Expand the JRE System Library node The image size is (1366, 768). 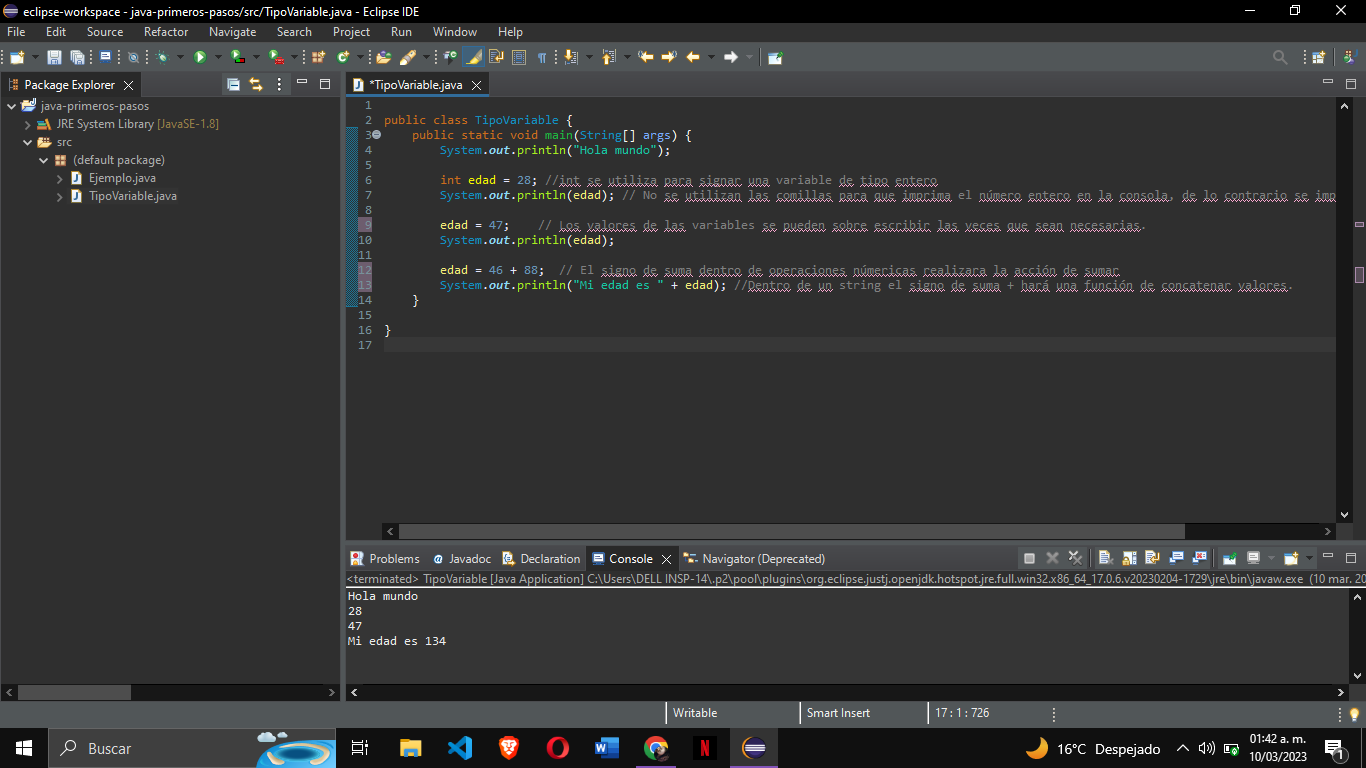pos(28,124)
